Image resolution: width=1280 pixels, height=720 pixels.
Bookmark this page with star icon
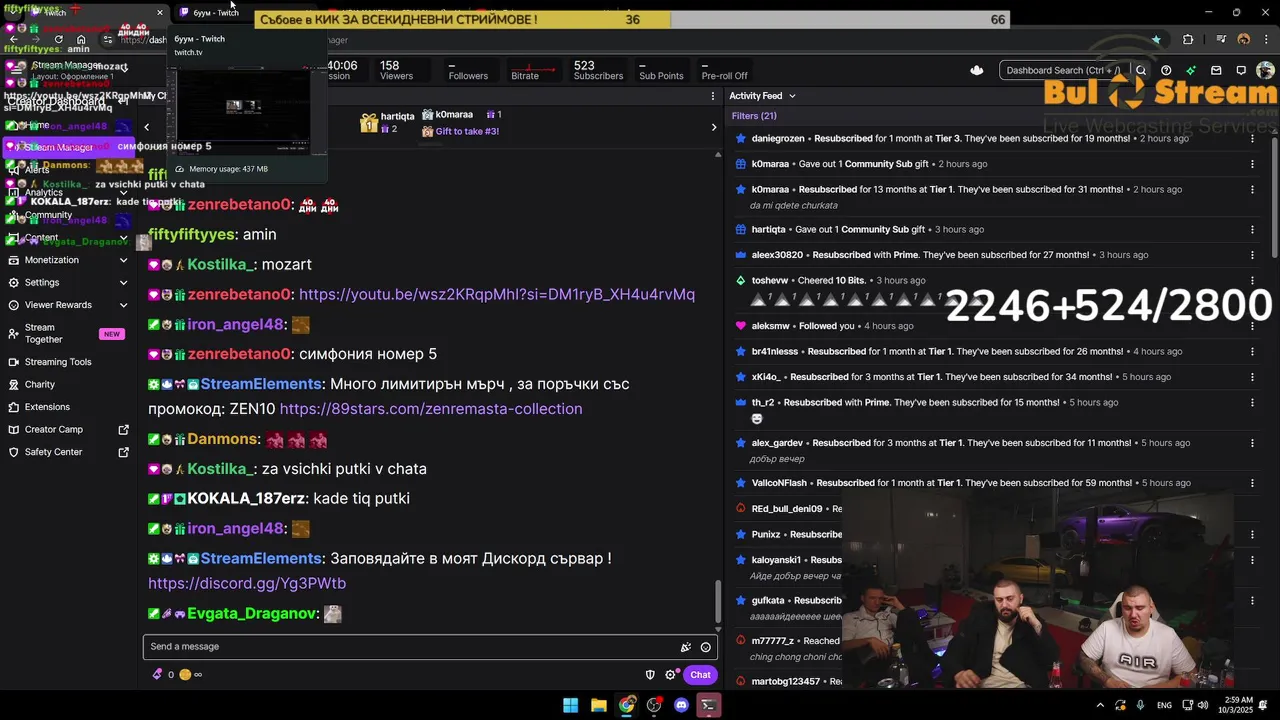tap(1156, 40)
